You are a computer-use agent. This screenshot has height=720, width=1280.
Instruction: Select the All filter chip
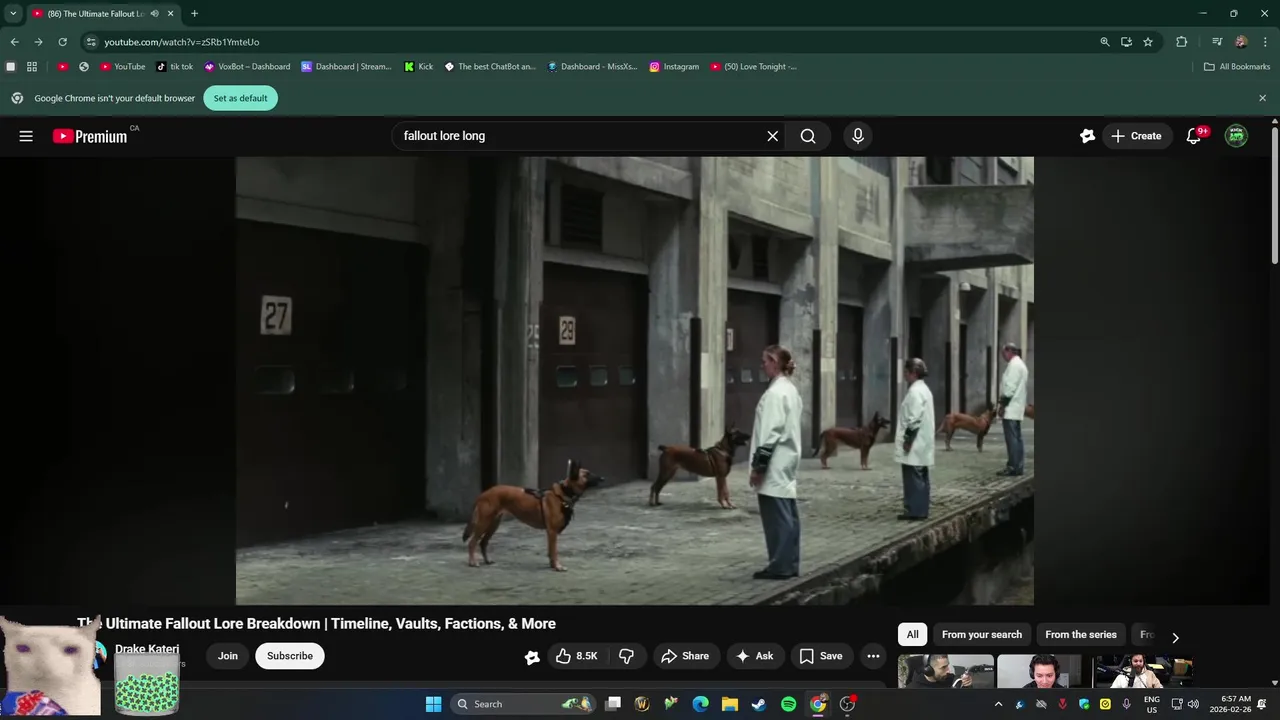(x=912, y=634)
